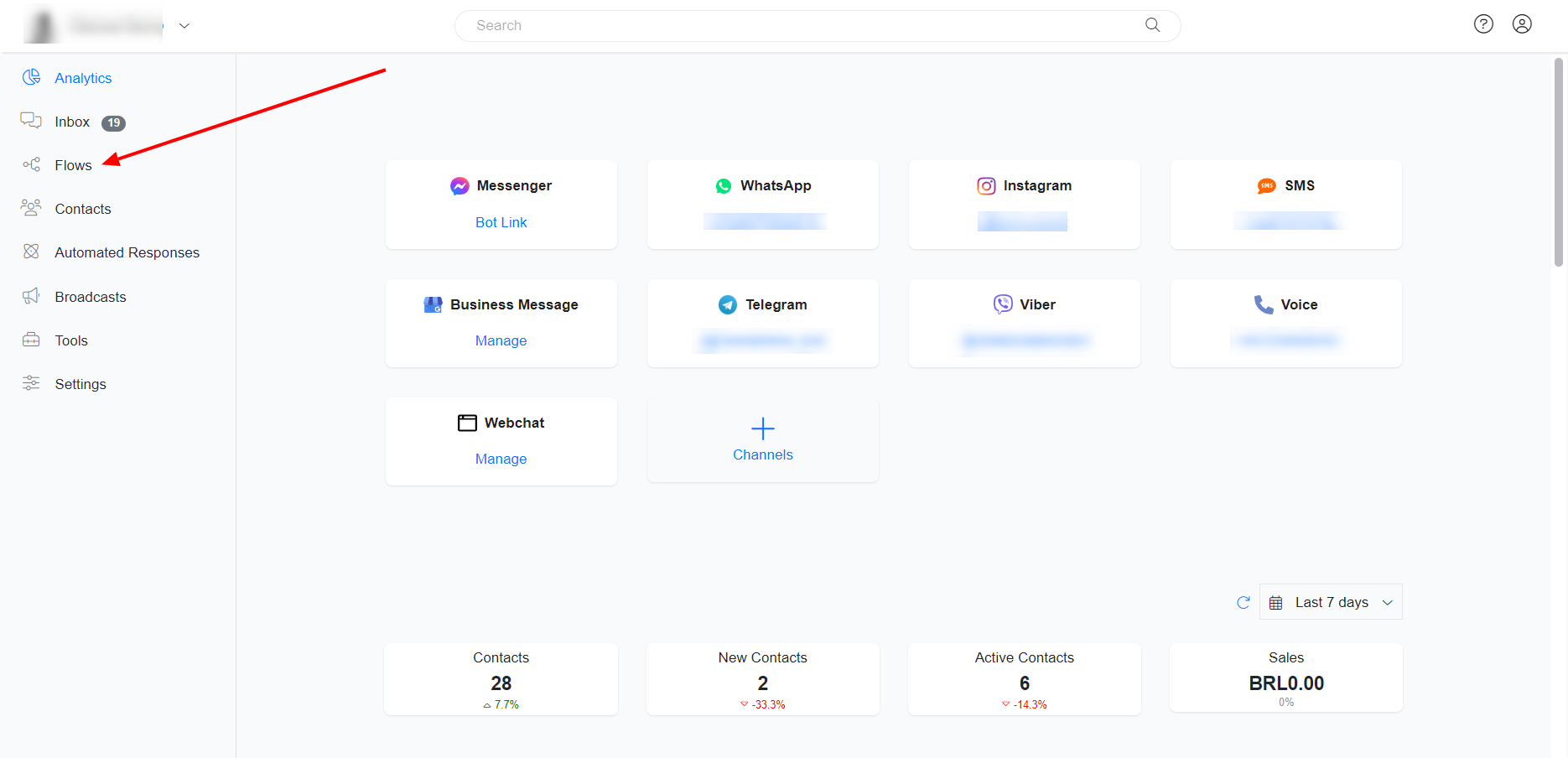Click the Inbox 19 unread badge
Viewport: 1568px width, 758px height.
tap(113, 122)
